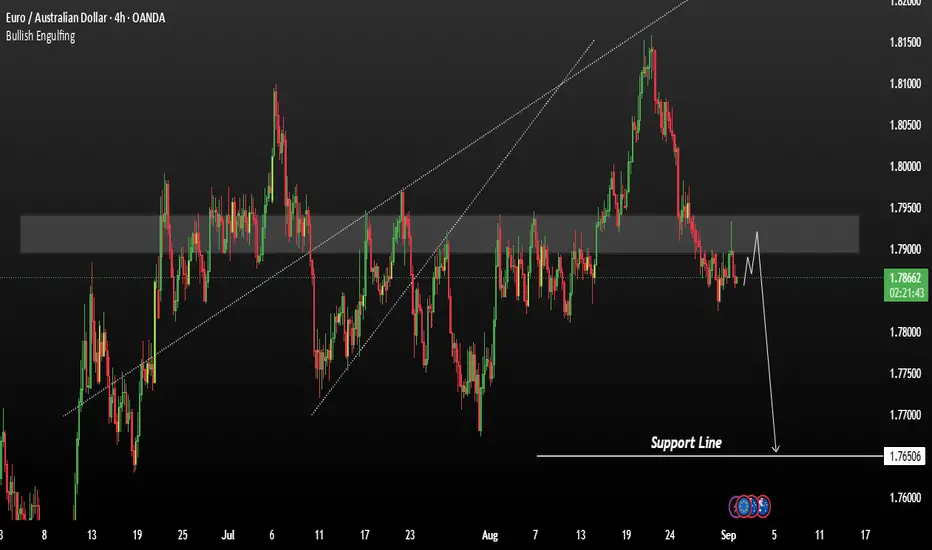Select the 'Support Line' text annotation
This screenshot has height=550, width=932.
(x=686, y=442)
